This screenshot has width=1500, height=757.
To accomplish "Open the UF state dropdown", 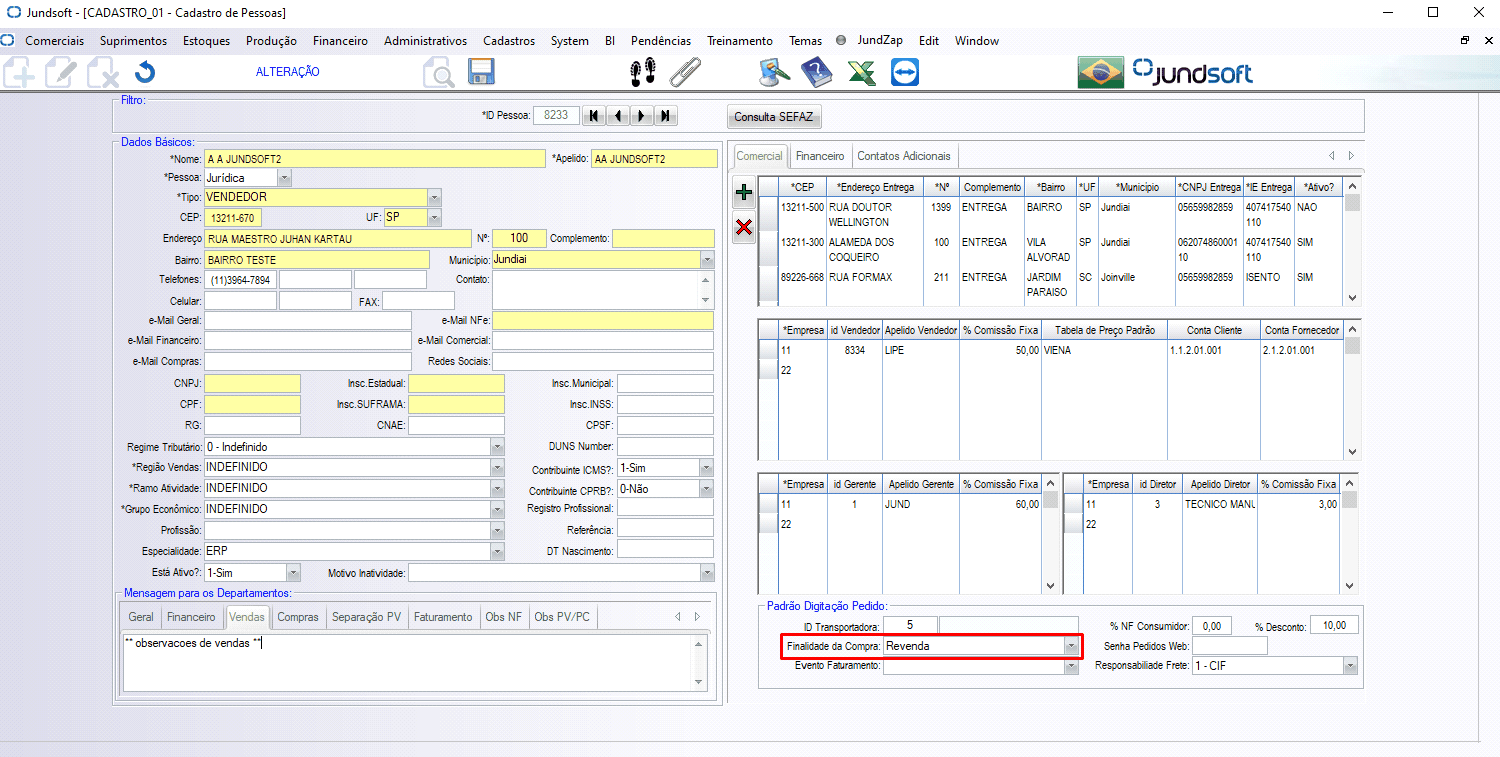I will coord(434,217).
